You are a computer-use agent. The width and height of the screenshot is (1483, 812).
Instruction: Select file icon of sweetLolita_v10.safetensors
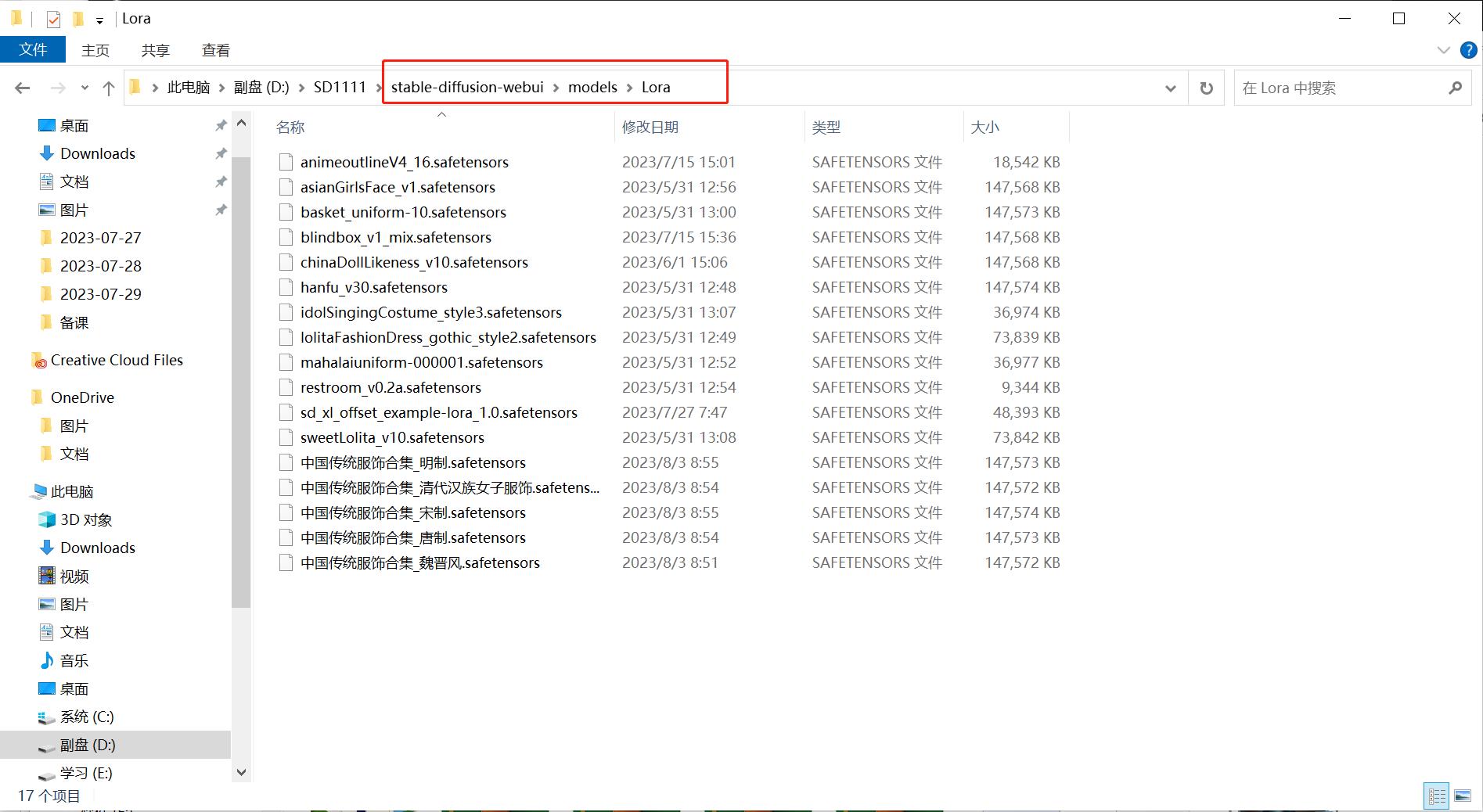[x=286, y=437]
